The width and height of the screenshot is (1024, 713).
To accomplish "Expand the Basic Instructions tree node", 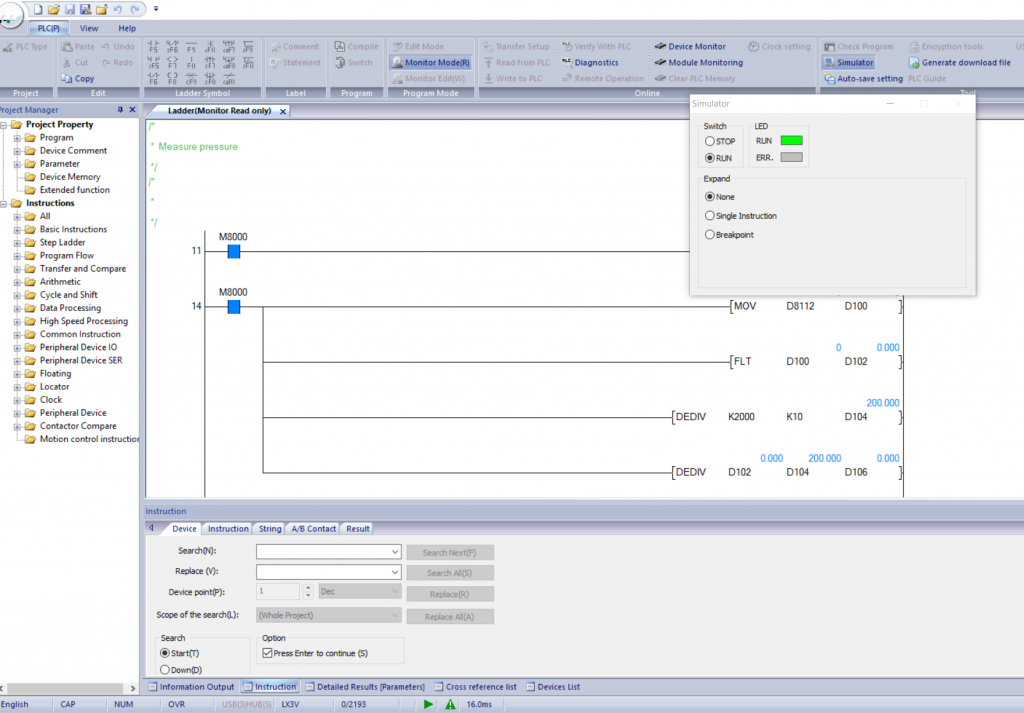I will [x=17, y=229].
